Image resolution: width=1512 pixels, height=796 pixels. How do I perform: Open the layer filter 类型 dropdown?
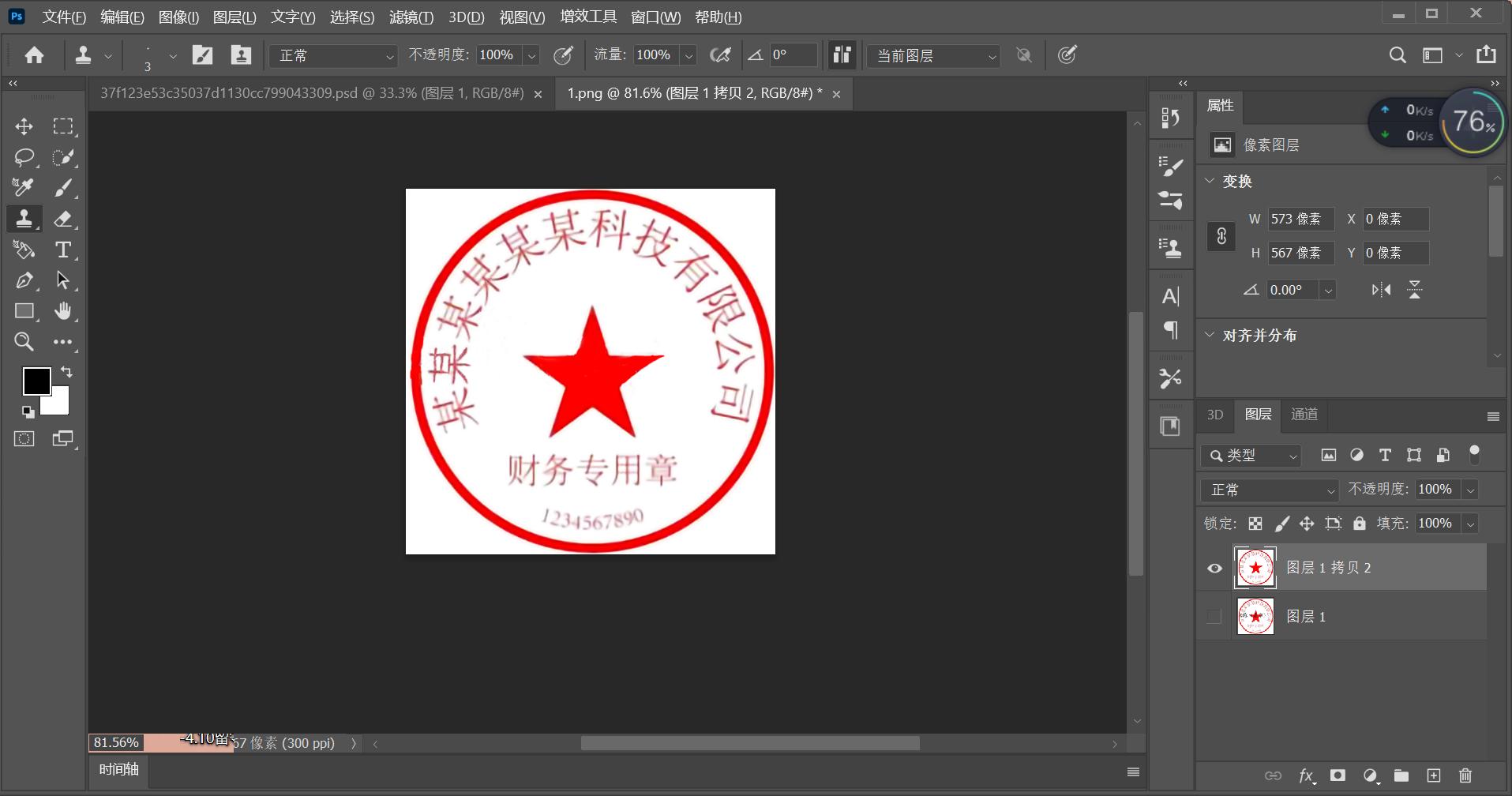click(x=1250, y=456)
